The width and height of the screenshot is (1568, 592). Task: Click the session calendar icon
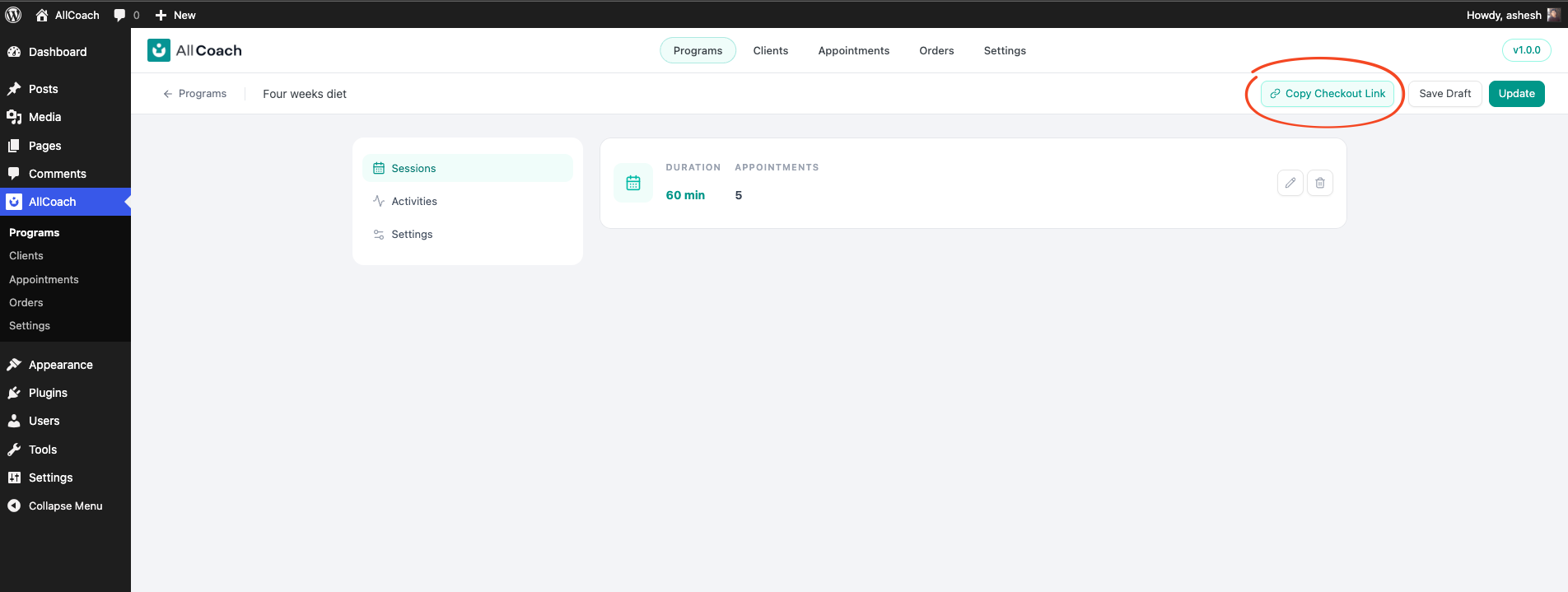633,183
